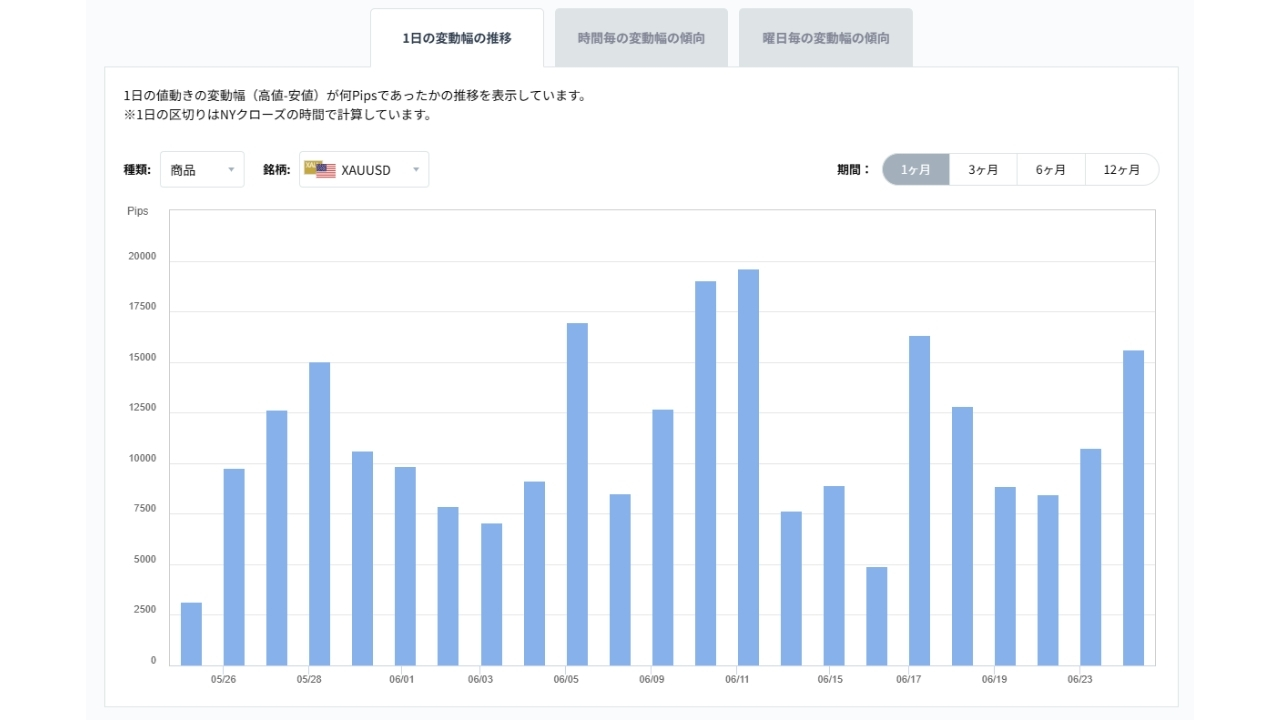The image size is (1280, 720).
Task: Click the 06/11 x-axis date label
Action: (x=737, y=679)
